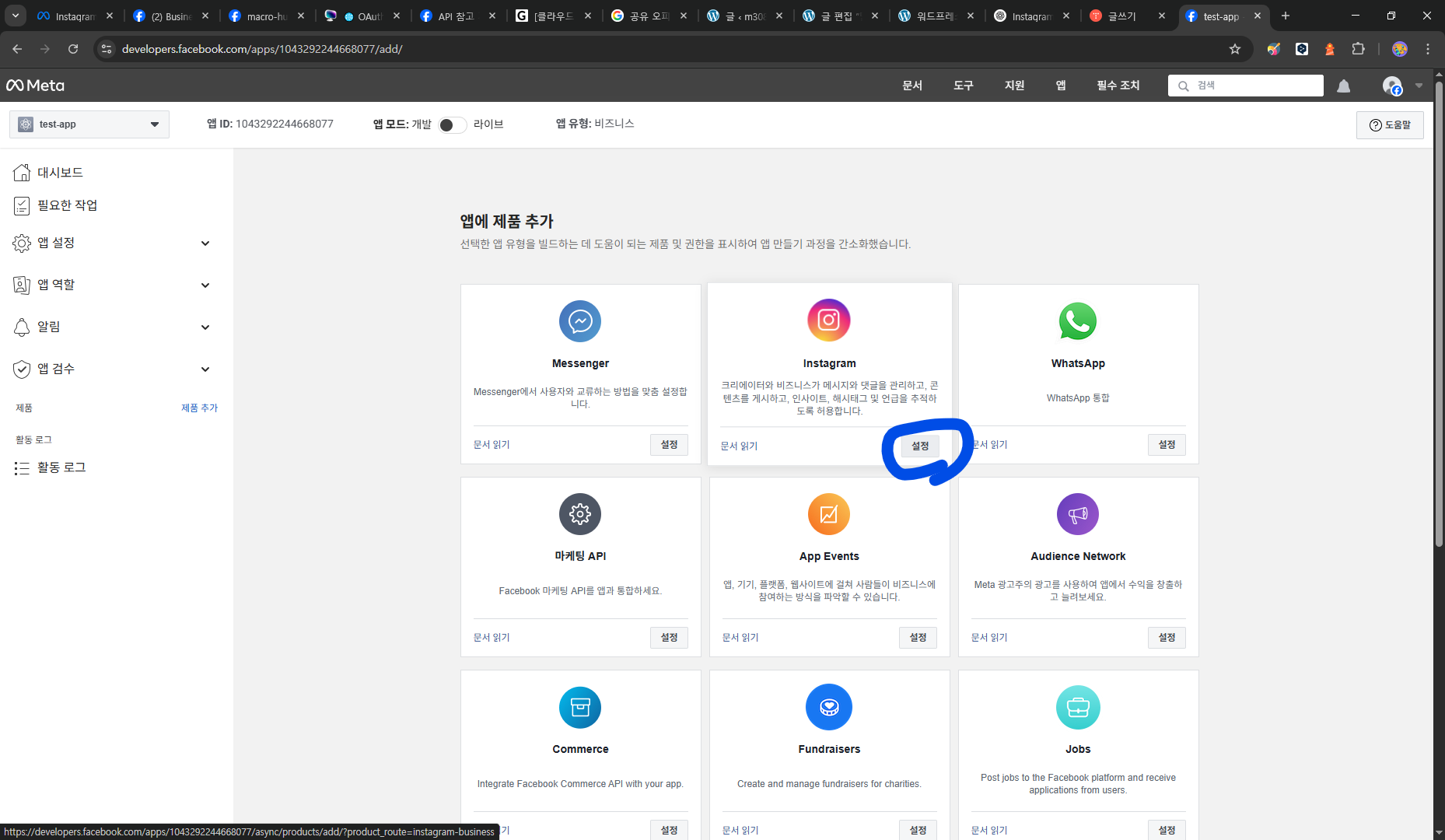Click 설정 on the Instagram card
Image resolution: width=1445 pixels, height=840 pixels.
click(920, 446)
